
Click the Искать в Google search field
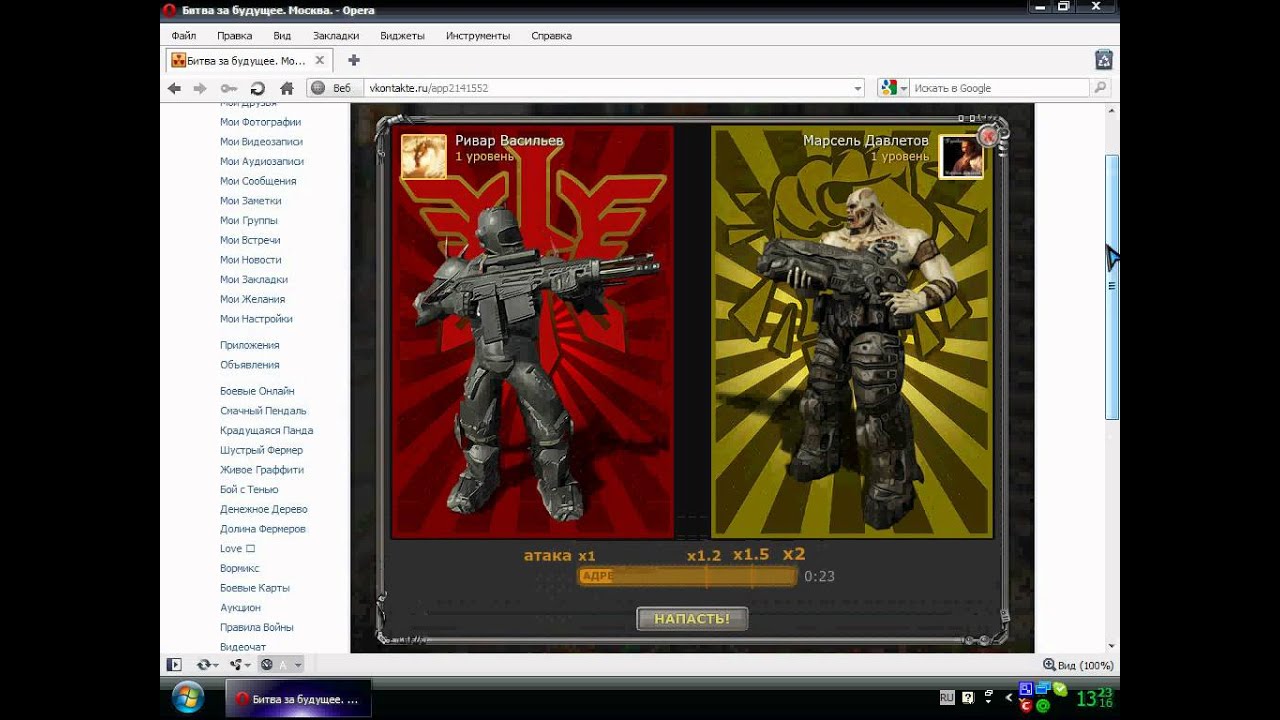tap(1000, 88)
